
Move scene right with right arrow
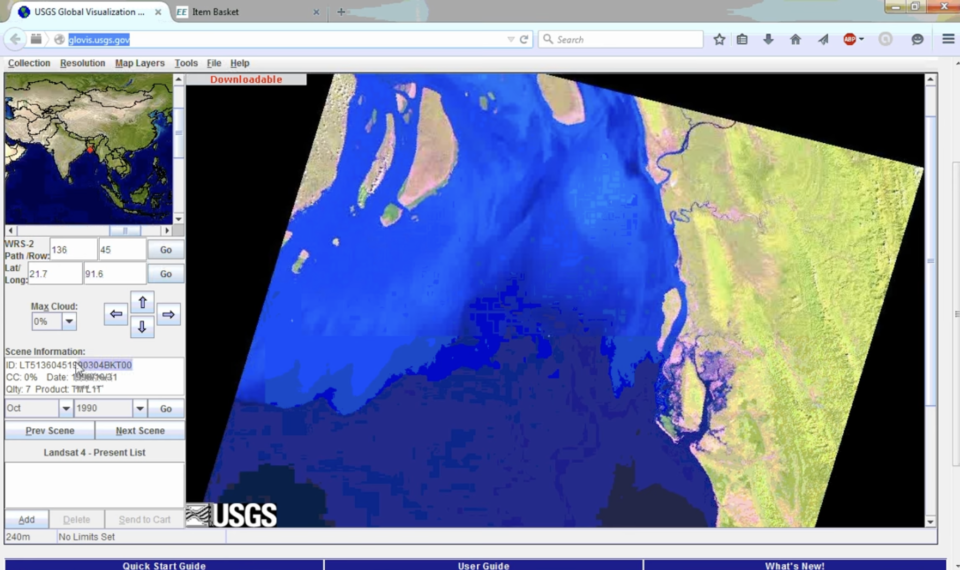pyautogui.click(x=168, y=314)
